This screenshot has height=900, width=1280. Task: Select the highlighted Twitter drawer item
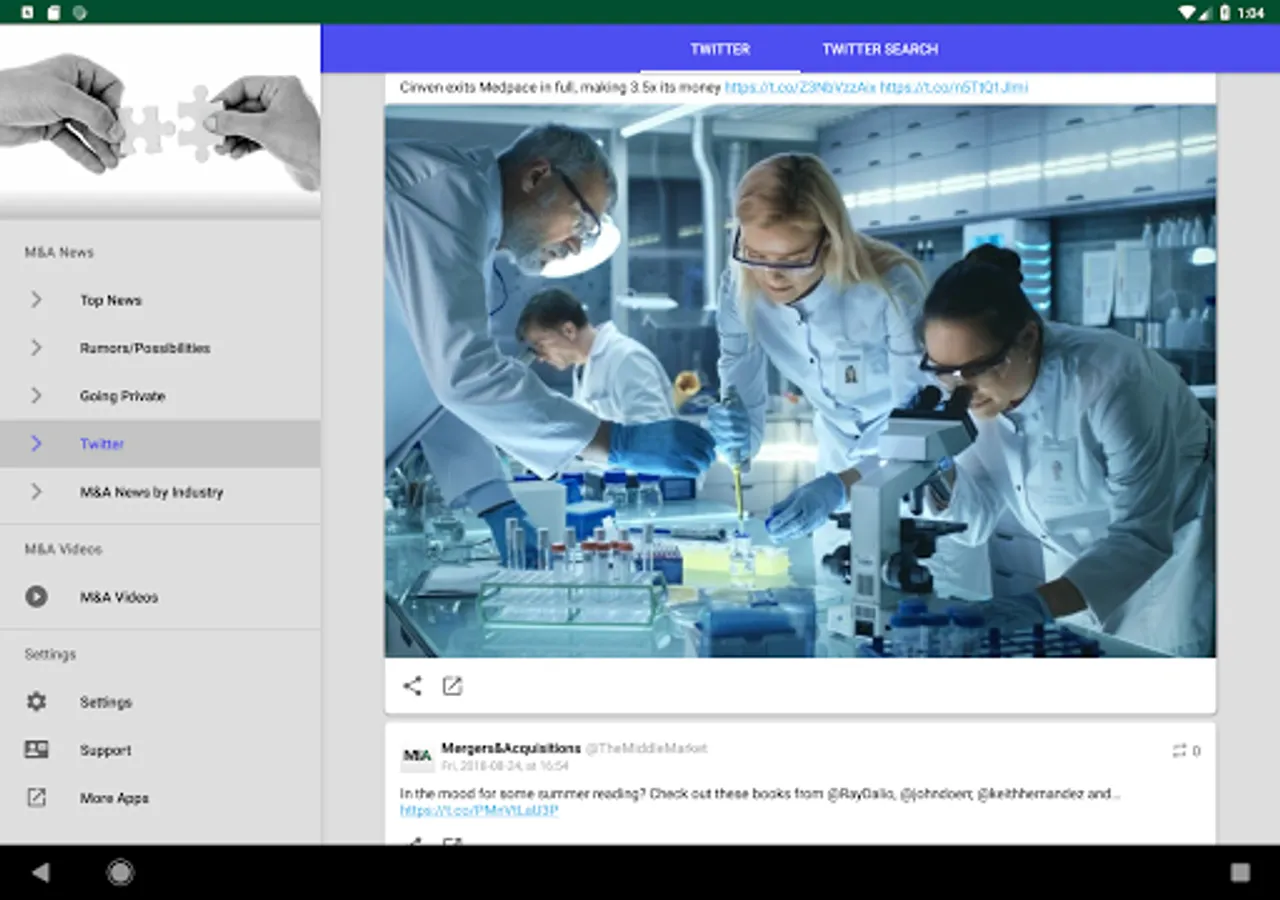(x=160, y=444)
